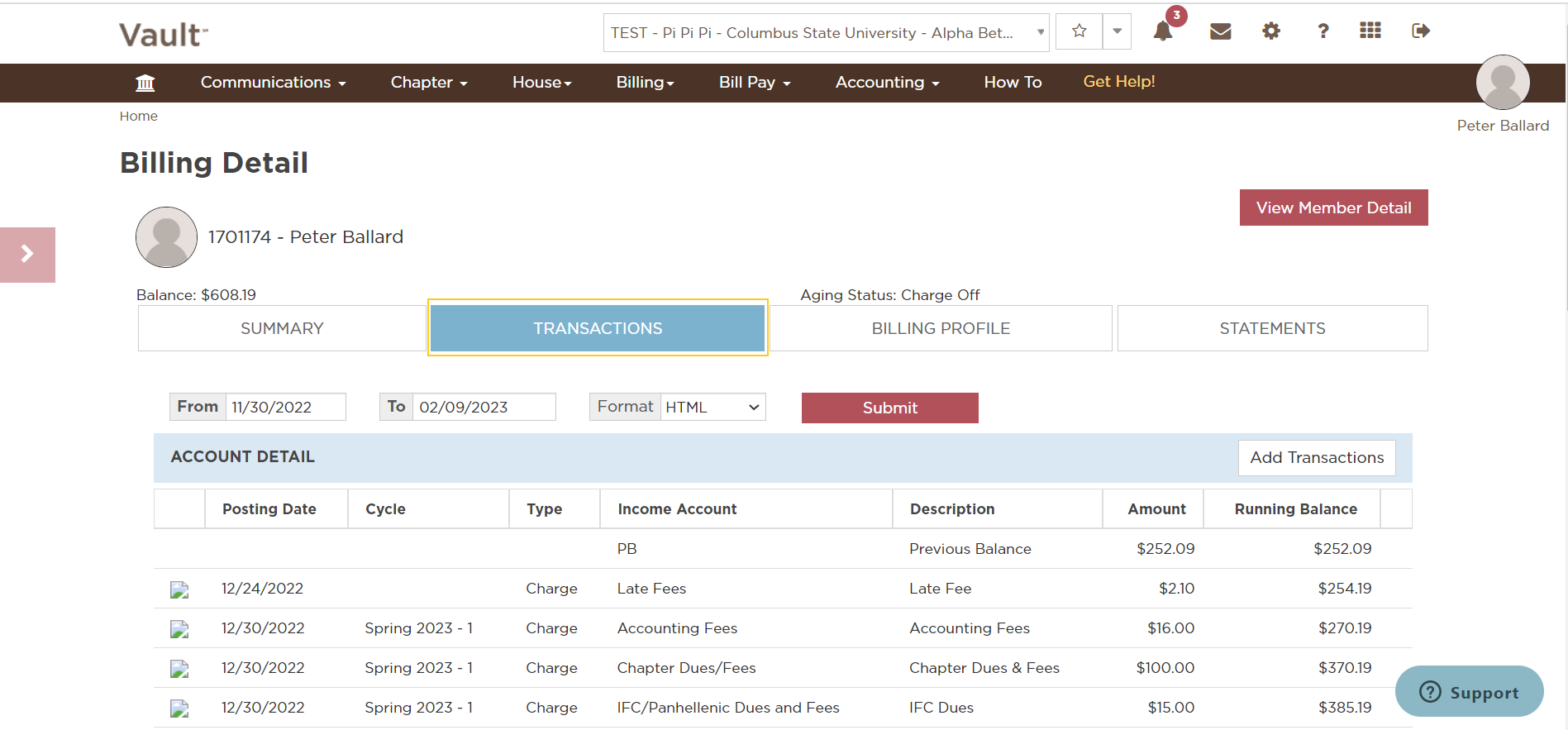Open the Accounting menu
This screenshot has height=730, width=1568.
click(x=887, y=82)
